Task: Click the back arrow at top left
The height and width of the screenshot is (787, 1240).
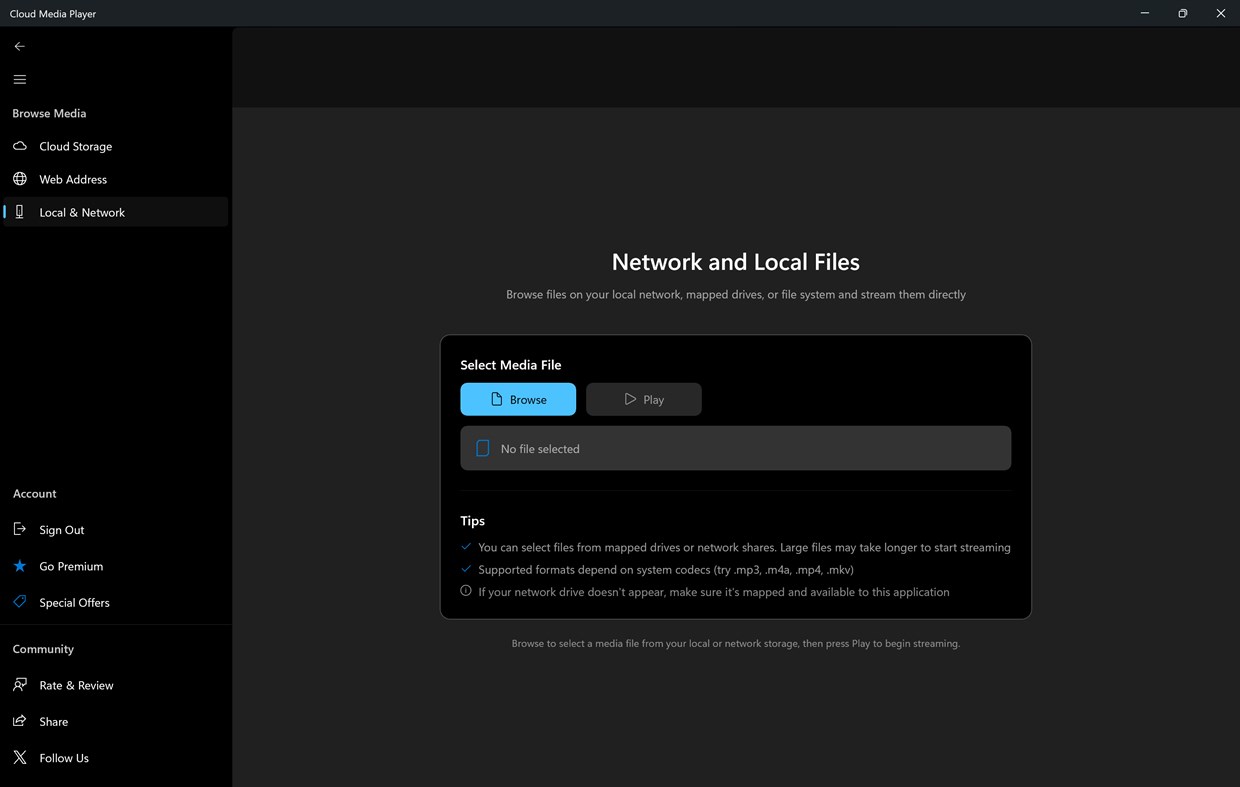Action: 19,46
